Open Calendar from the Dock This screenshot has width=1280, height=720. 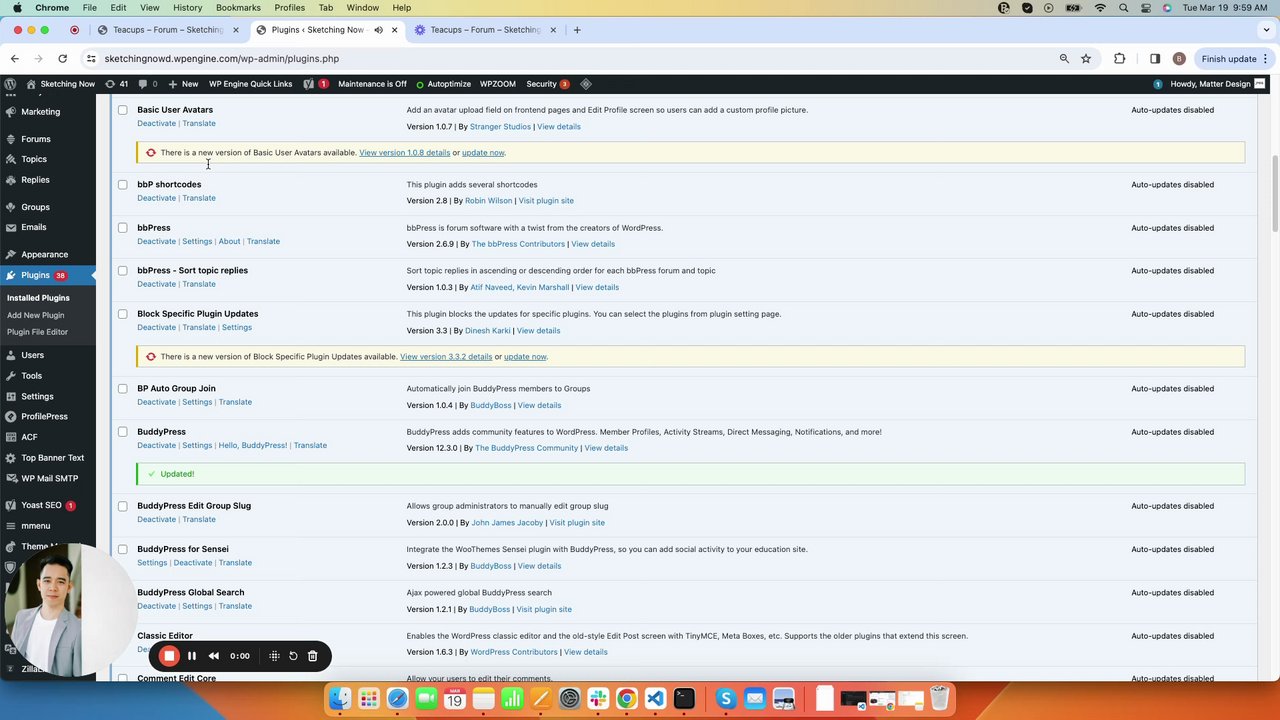[455, 698]
